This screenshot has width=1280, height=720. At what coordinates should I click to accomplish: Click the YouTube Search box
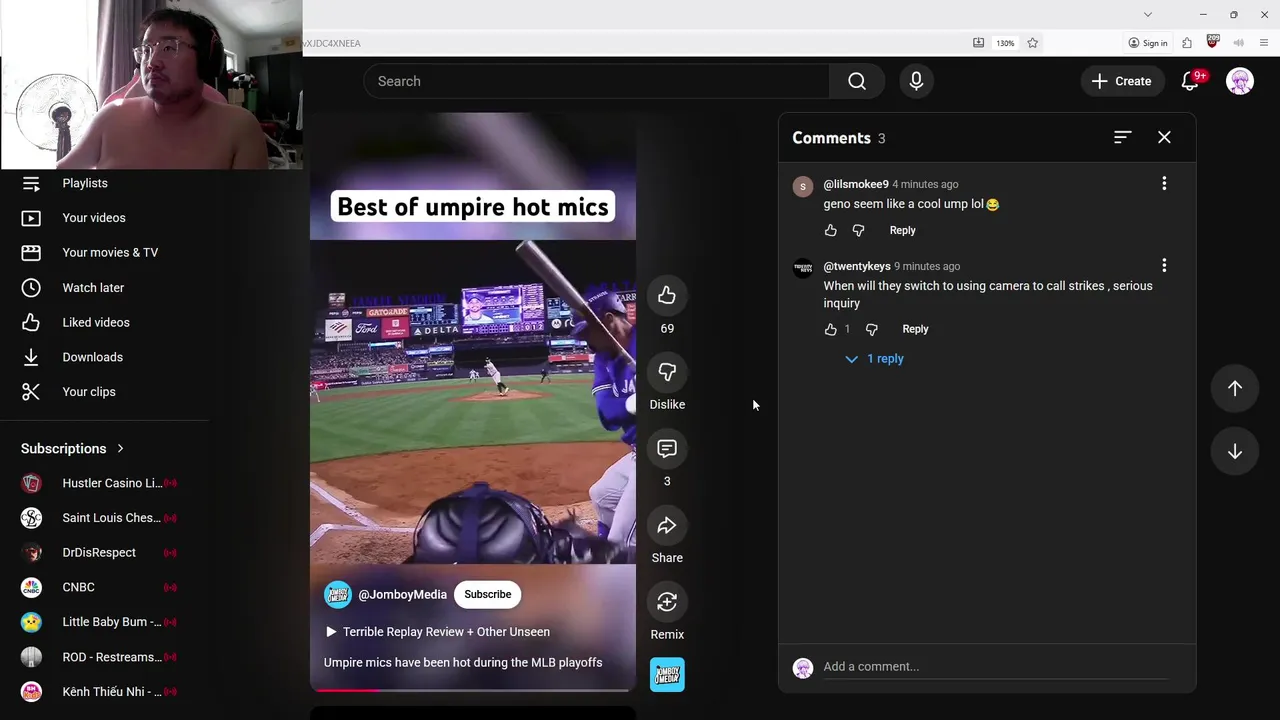point(596,81)
